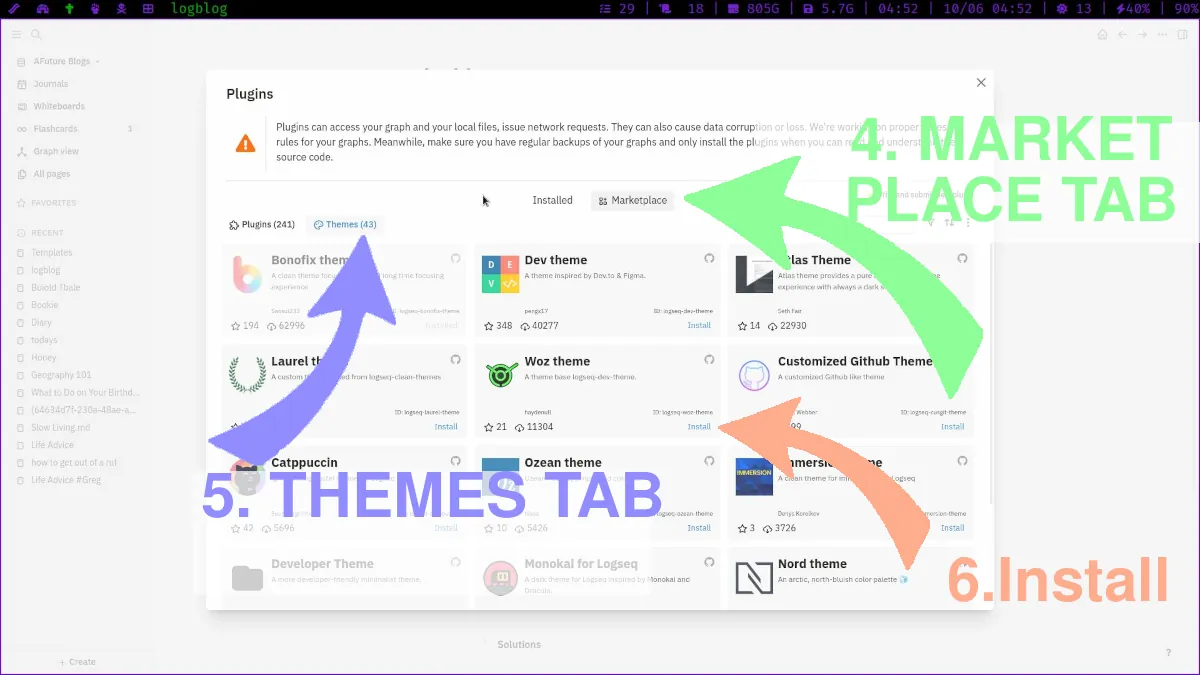Open GitHub icon on Monokai for Logseq card

pos(709,562)
